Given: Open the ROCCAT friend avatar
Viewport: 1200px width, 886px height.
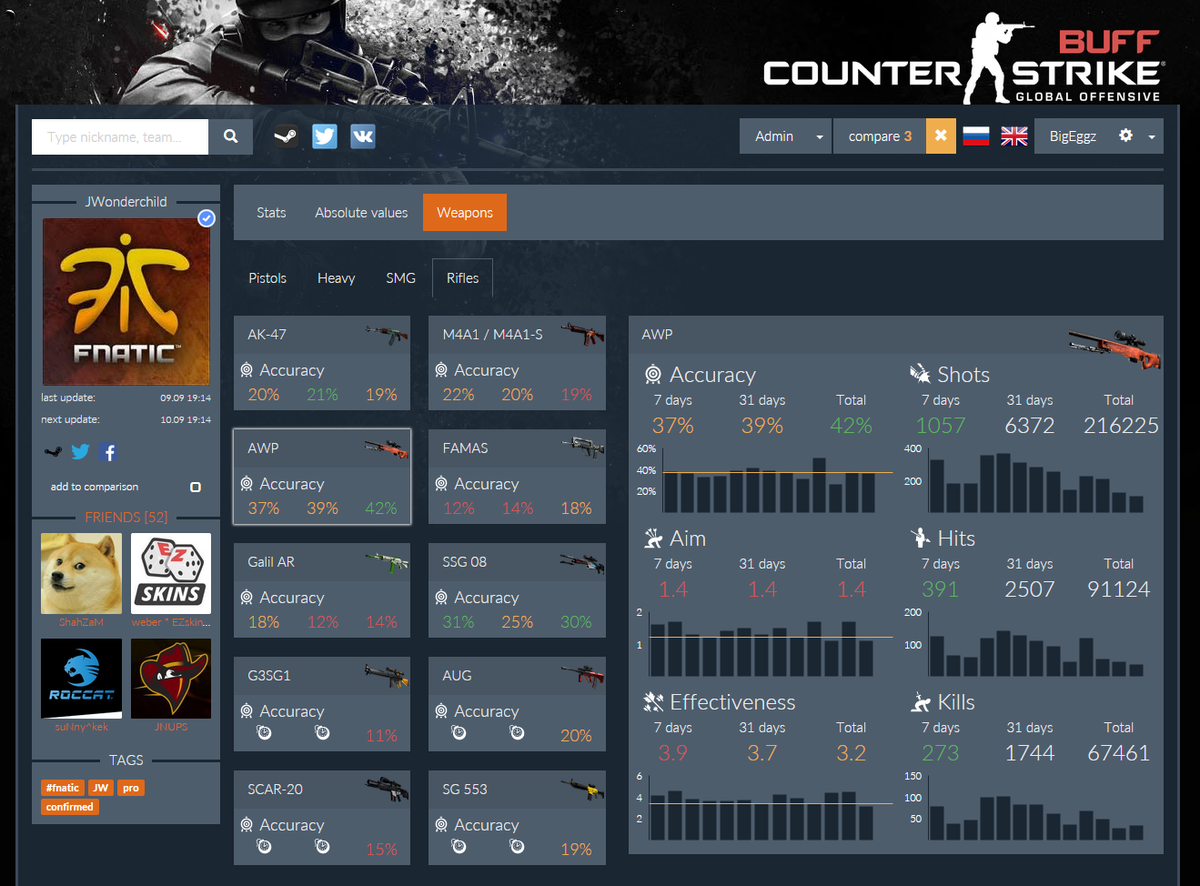Looking at the screenshot, I should (x=81, y=679).
